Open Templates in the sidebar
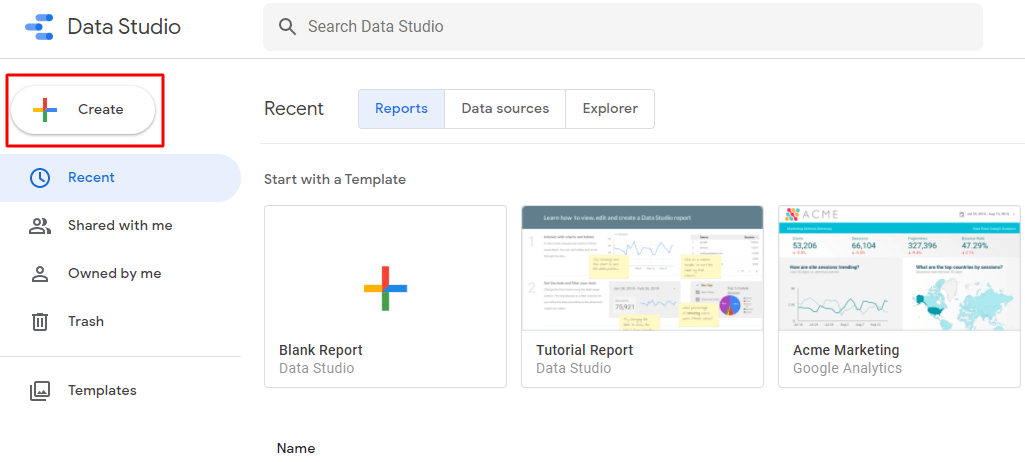 [120, 391]
